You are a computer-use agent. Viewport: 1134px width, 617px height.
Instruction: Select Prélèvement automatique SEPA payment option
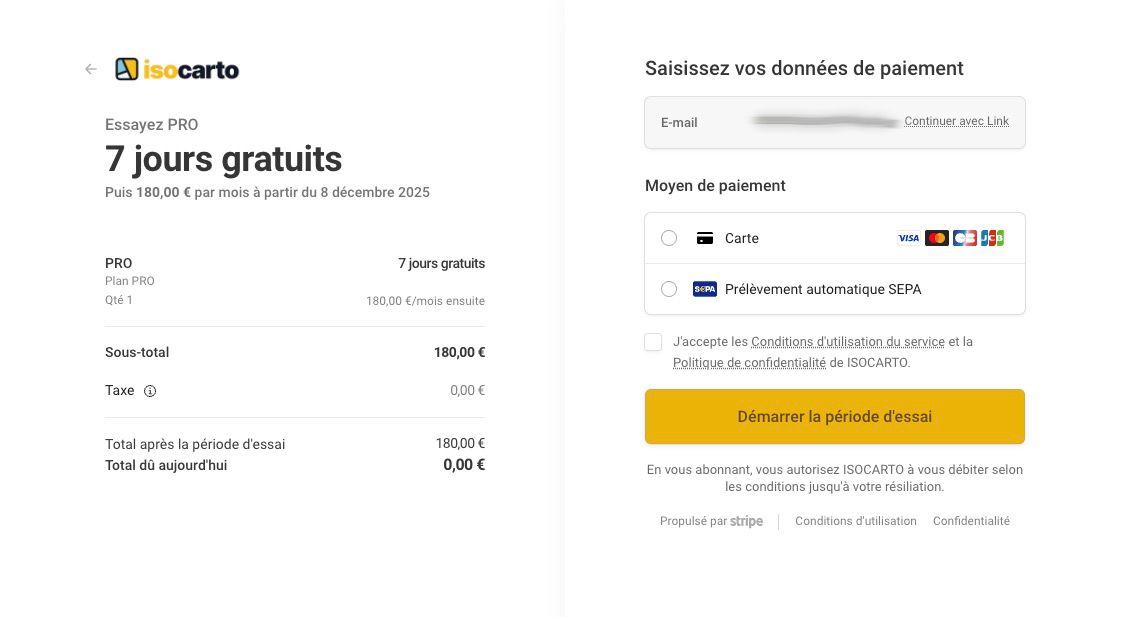tap(669, 289)
